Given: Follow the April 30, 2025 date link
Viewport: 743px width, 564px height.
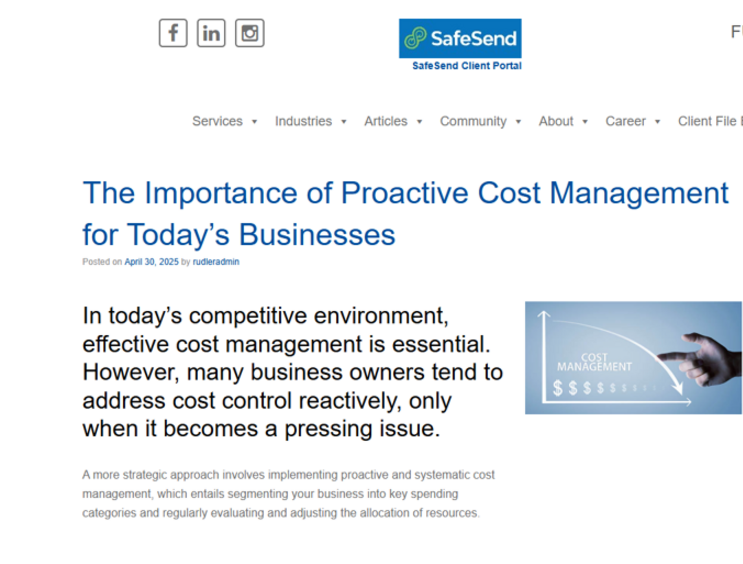Looking at the screenshot, I should click(151, 262).
